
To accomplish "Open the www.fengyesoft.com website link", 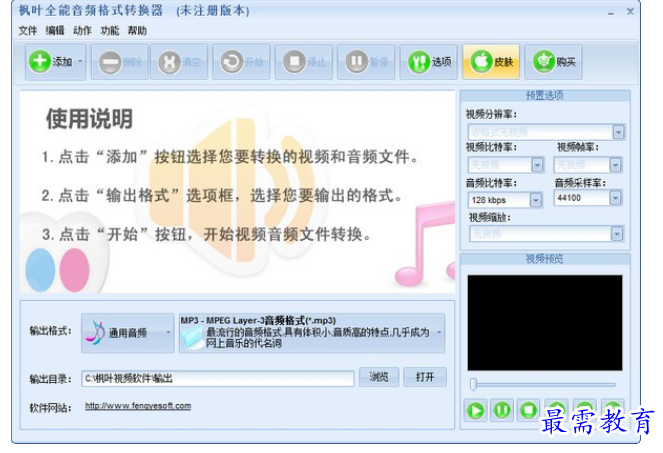I will 138,406.
